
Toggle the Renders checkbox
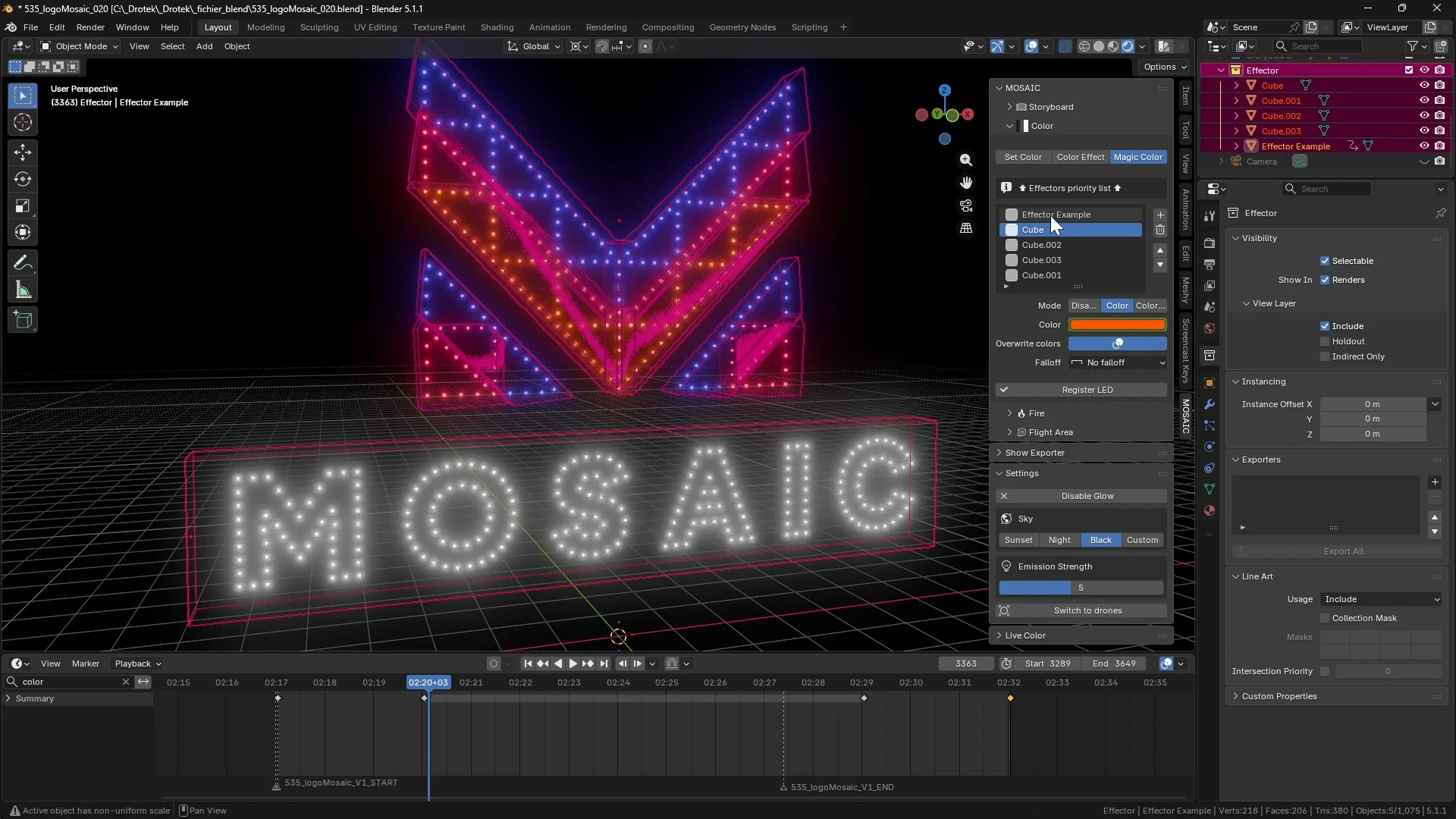tap(1325, 280)
